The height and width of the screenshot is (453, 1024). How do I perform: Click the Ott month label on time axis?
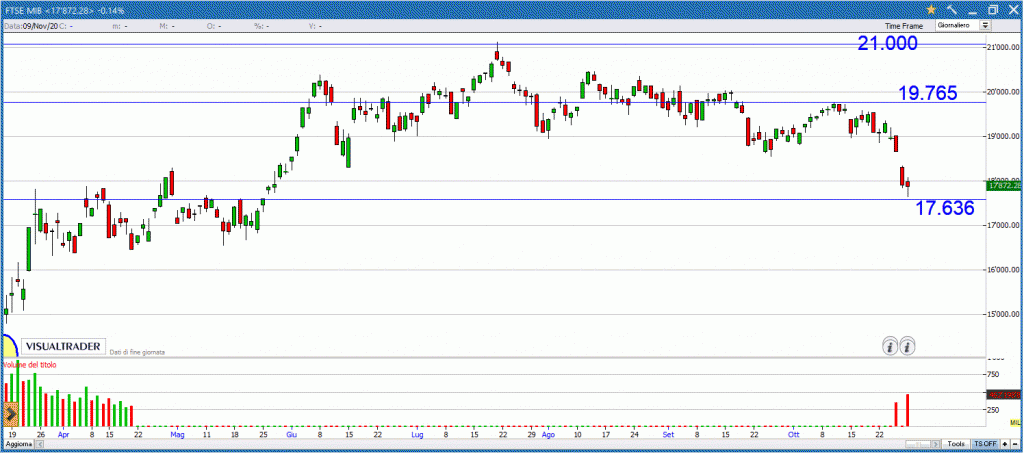(793, 433)
